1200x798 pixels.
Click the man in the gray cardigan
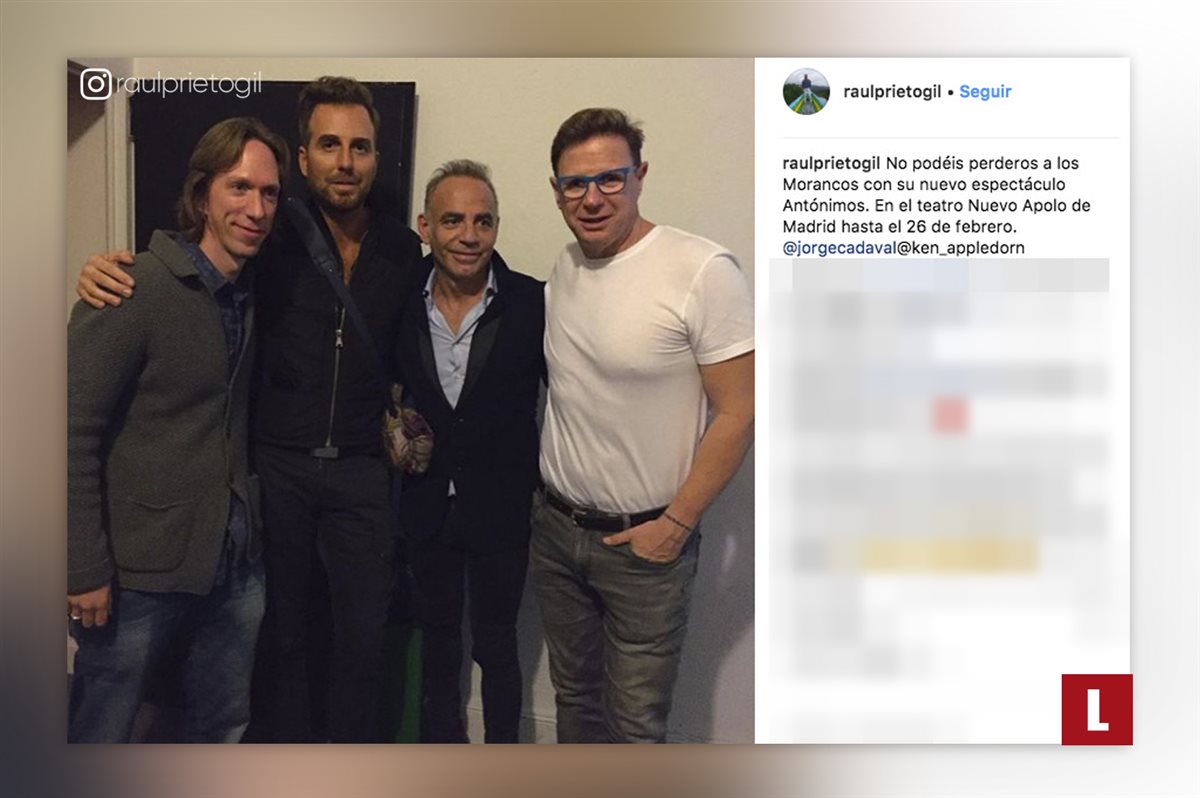pyautogui.click(x=165, y=430)
